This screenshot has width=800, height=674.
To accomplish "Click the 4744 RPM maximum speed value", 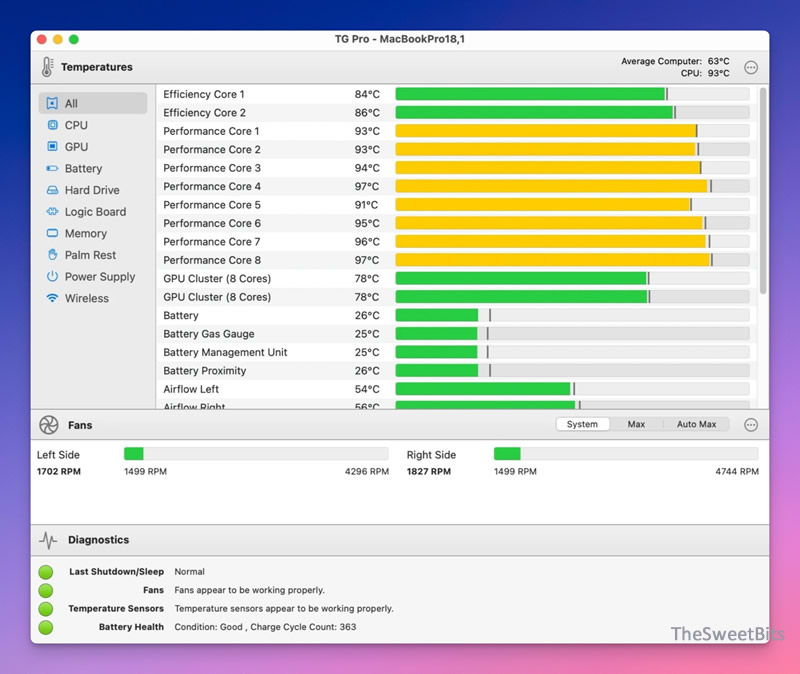I will (x=737, y=471).
